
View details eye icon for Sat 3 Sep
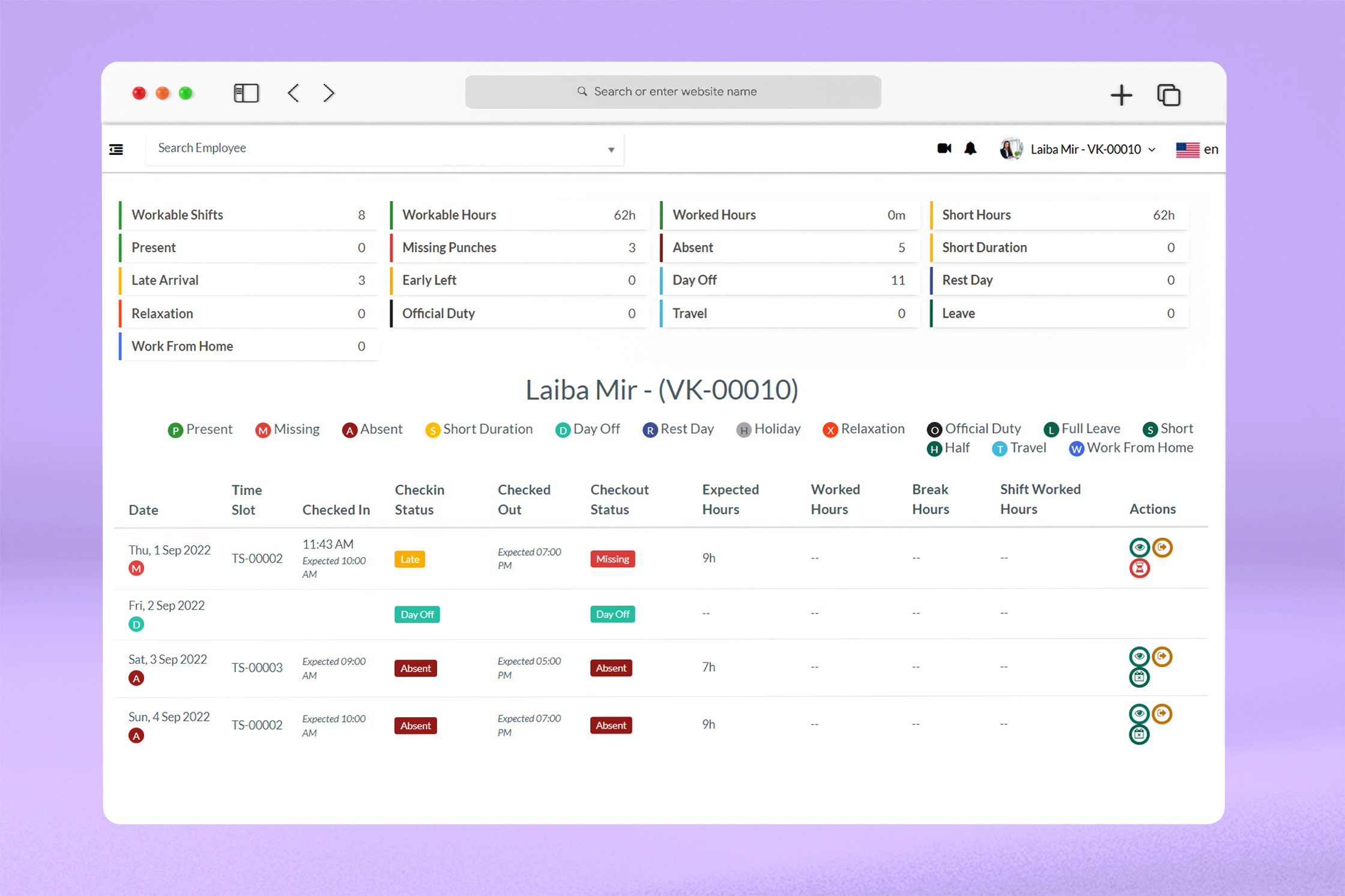point(1139,657)
